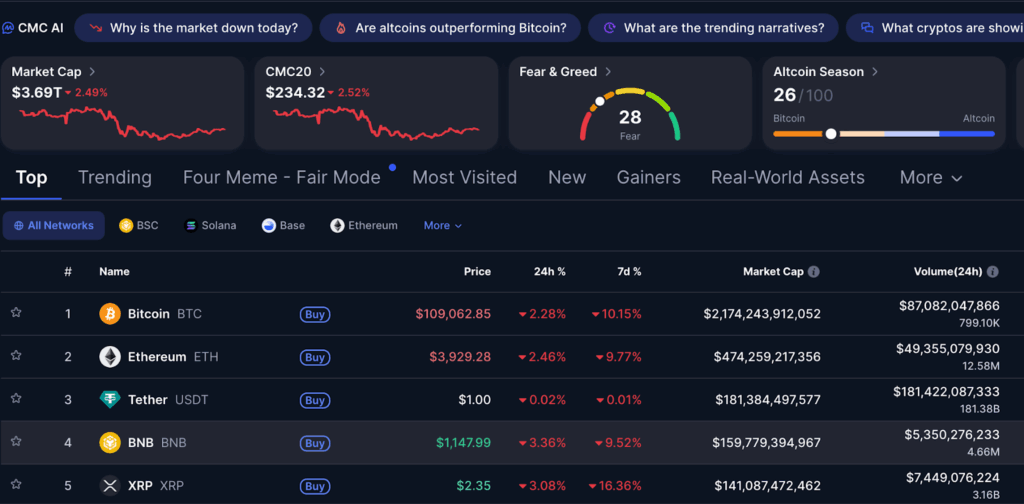Click the Ethereum coin logo icon

(x=110, y=357)
